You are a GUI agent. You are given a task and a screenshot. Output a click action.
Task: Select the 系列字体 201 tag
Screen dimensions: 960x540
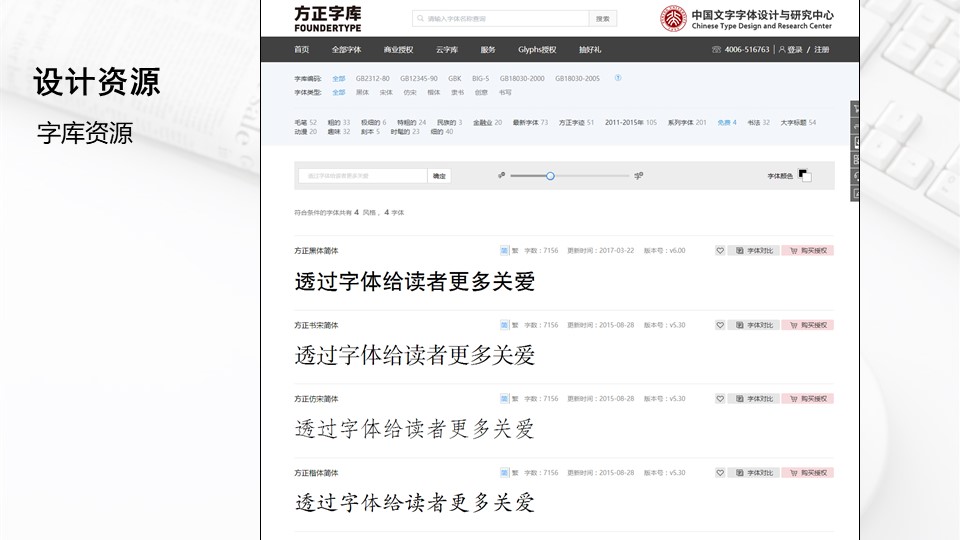(687, 122)
